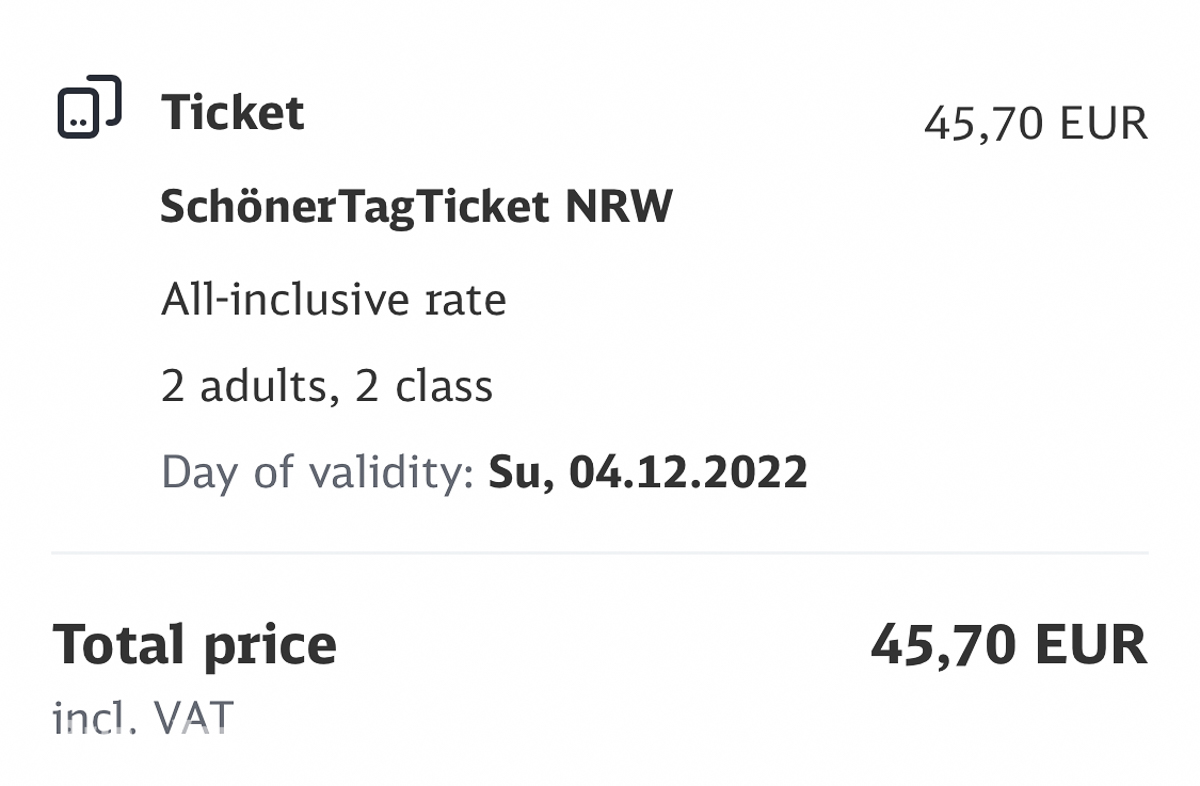Screen dimensions: 1200x786
Task: Select SchönerTagTicket NRW title
Action: point(417,207)
